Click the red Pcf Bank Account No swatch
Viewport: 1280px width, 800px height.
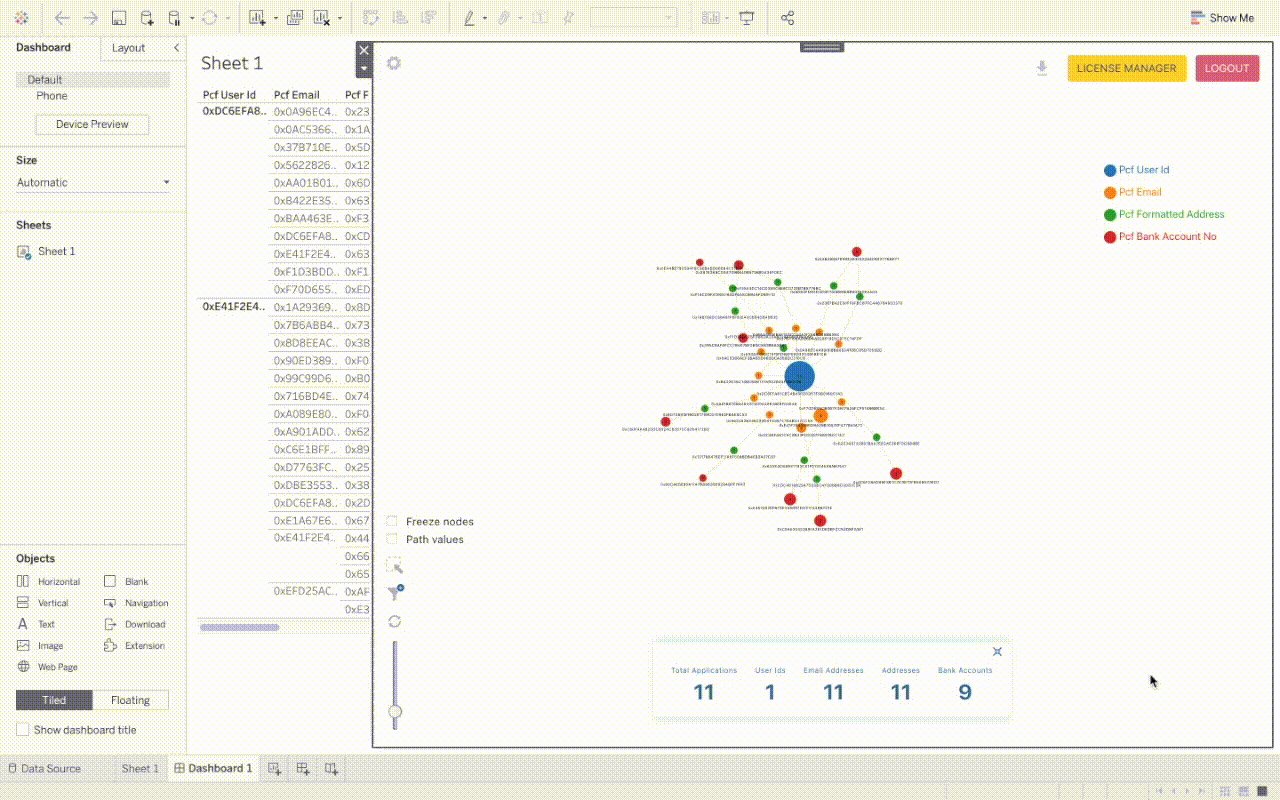click(x=1110, y=237)
